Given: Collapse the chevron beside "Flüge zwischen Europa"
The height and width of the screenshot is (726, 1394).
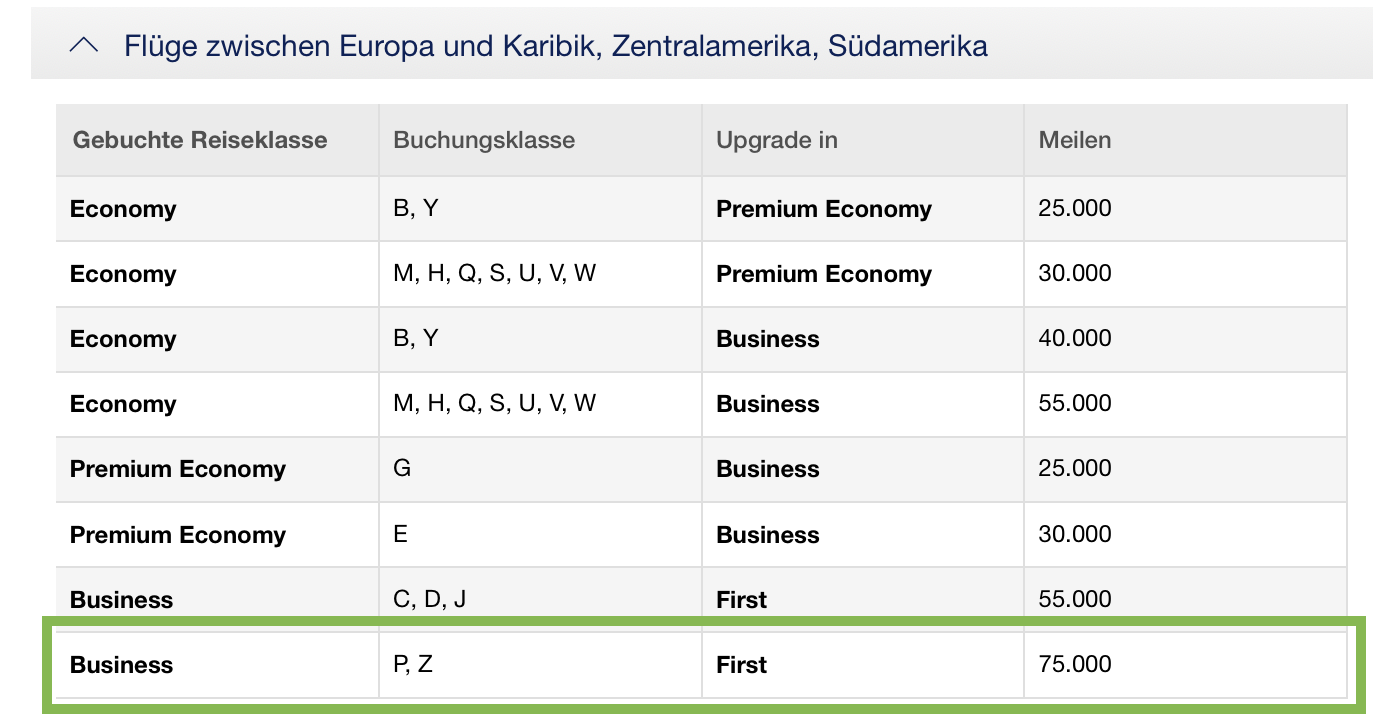Looking at the screenshot, I should pyautogui.click(x=85, y=46).
